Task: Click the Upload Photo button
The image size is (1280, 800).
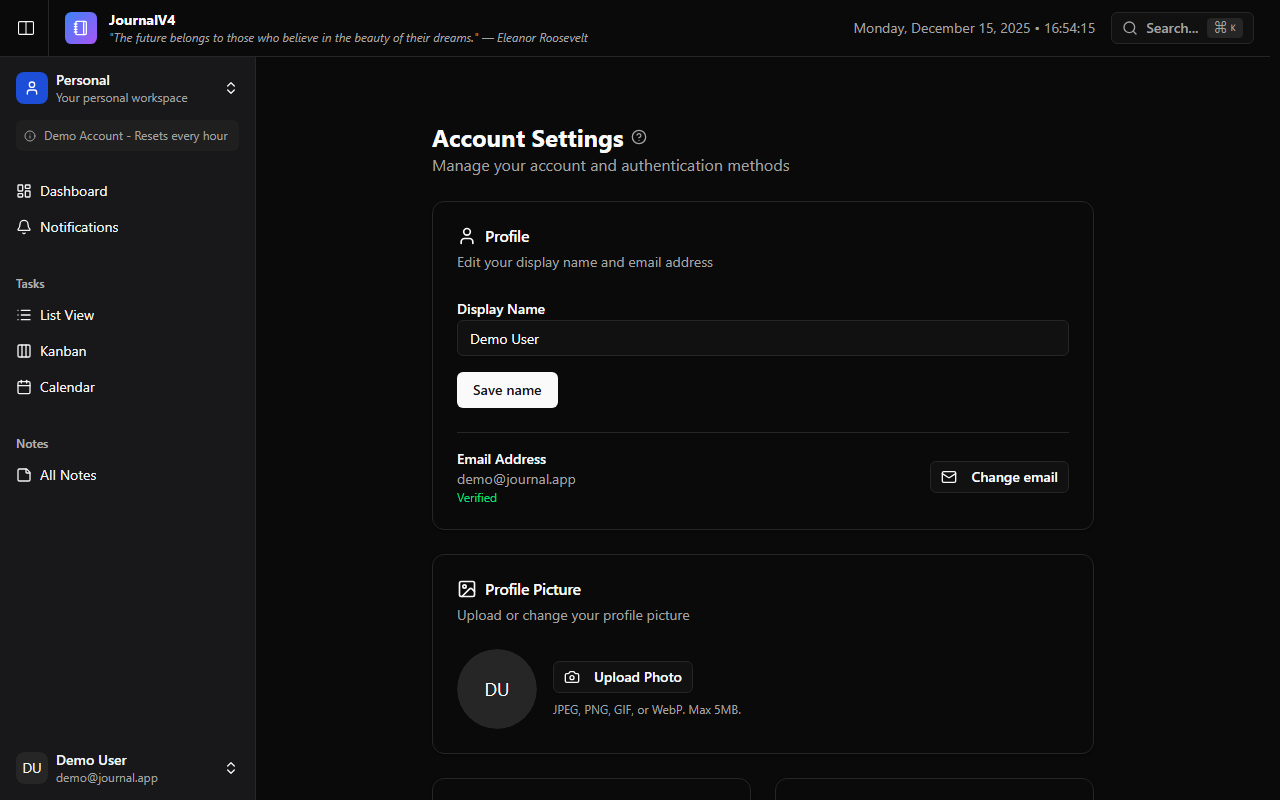Action: (622, 677)
